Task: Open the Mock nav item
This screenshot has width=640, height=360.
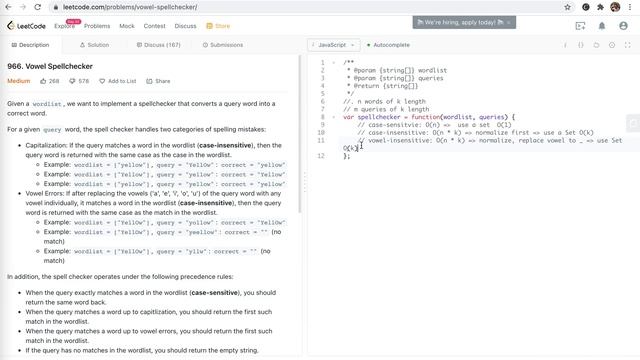Action: (x=127, y=26)
